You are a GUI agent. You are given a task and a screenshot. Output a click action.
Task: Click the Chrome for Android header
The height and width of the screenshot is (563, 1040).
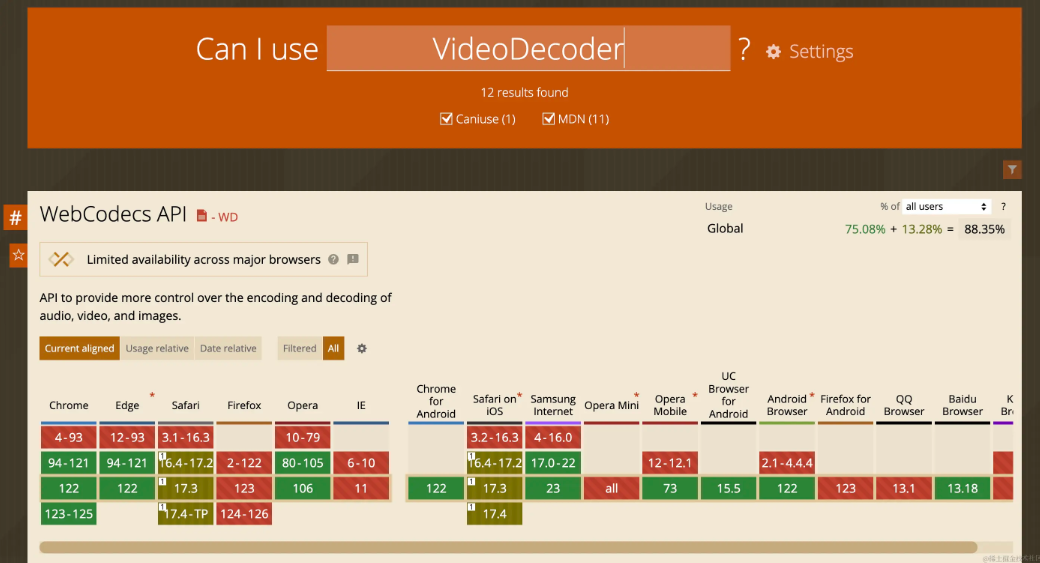(436, 401)
